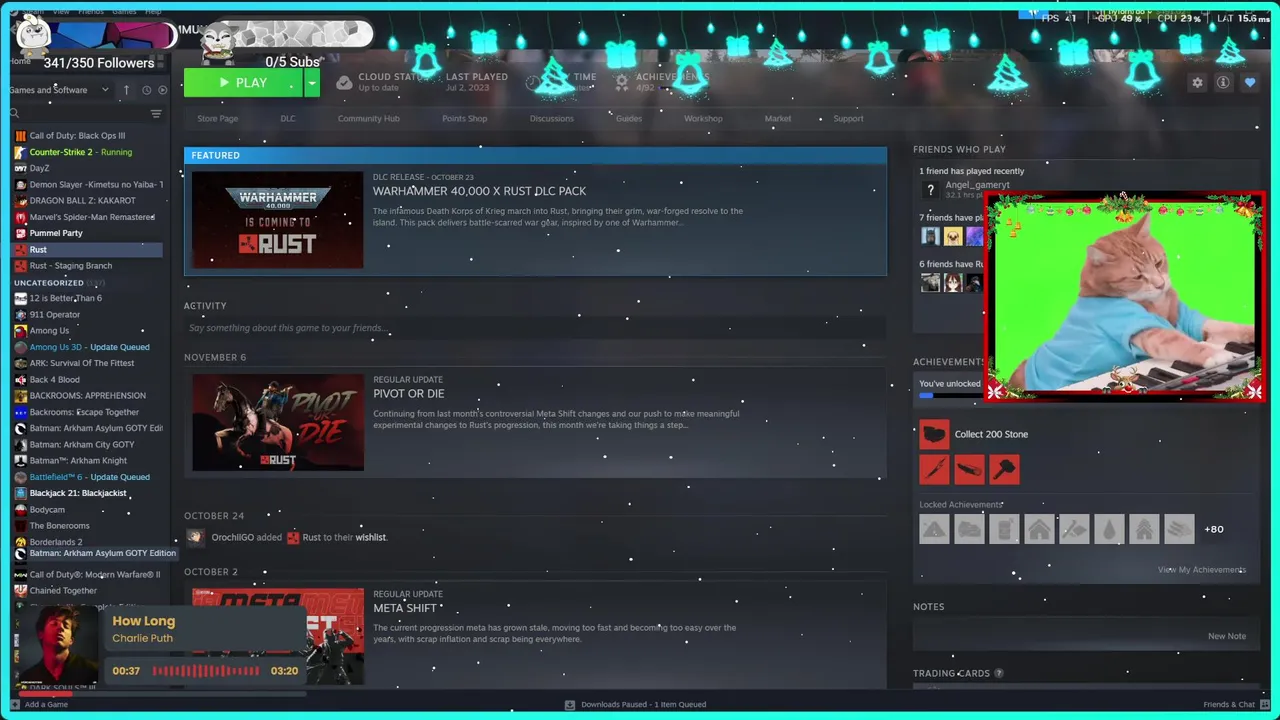1280x720 pixels.
Task: Click the BACKROOMS: APPREHENSION game icon
Action: [20, 396]
